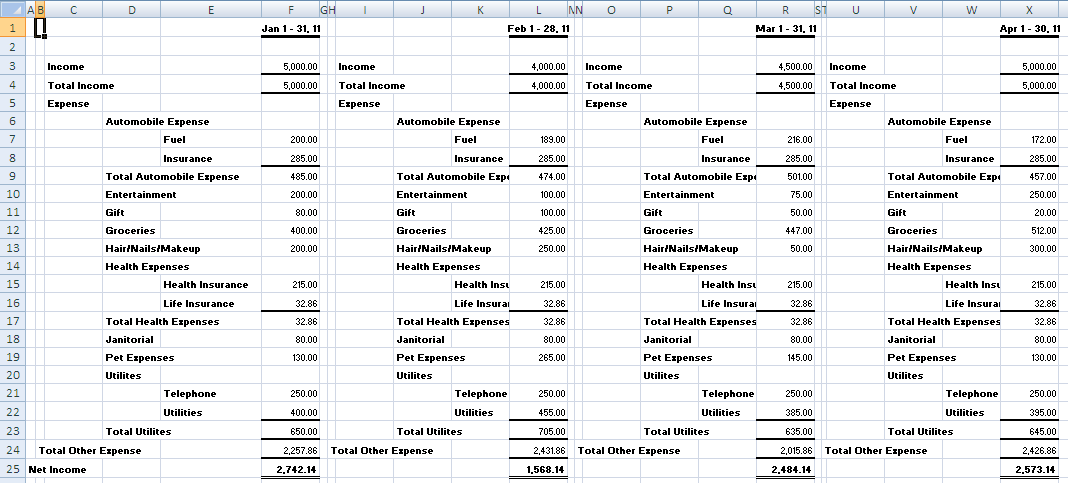
Task: Click March Utilities amount 385.00
Action: (786, 413)
